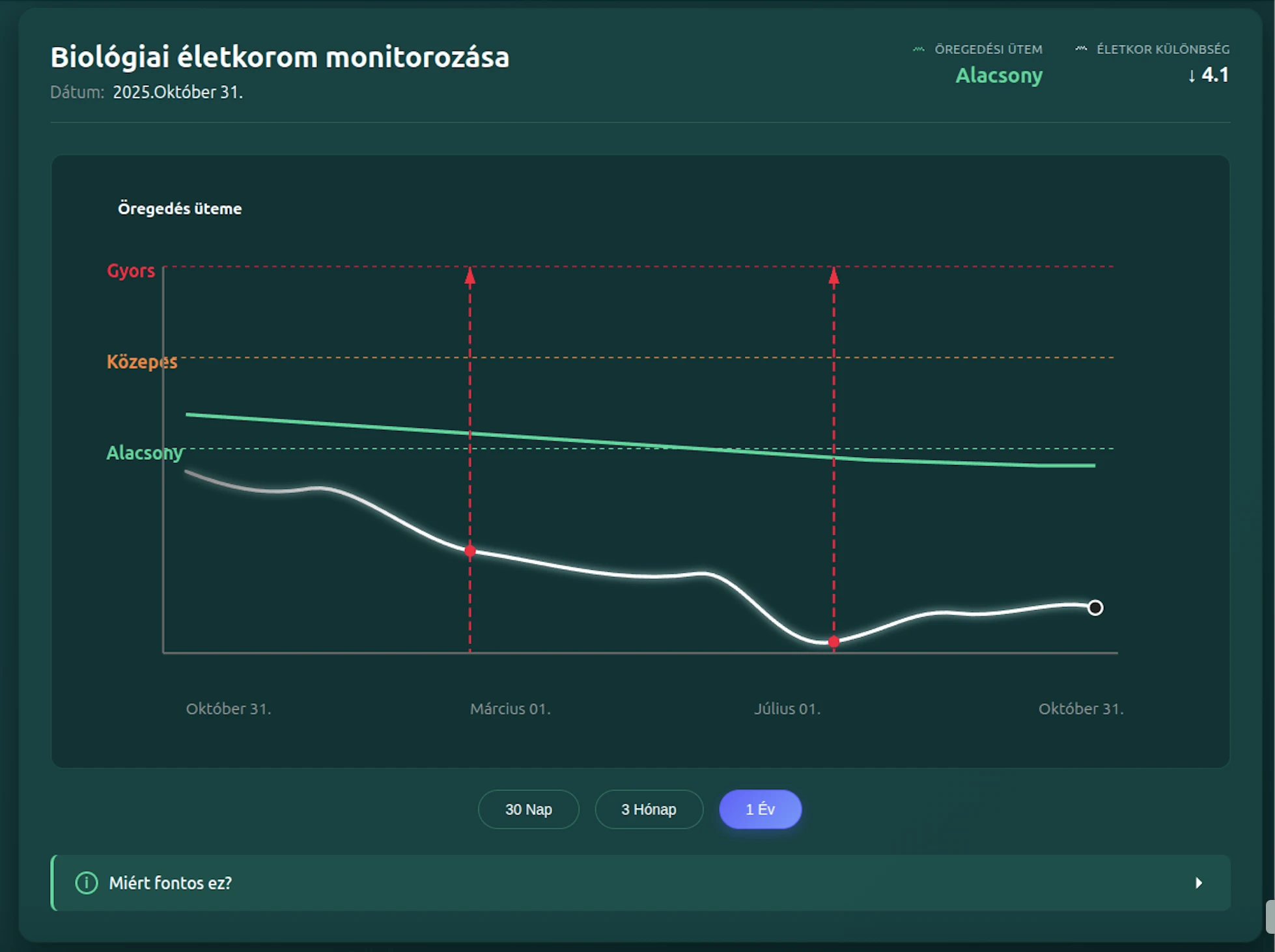The image size is (1275, 952).
Task: Select the 1 Év time range
Action: (x=760, y=809)
